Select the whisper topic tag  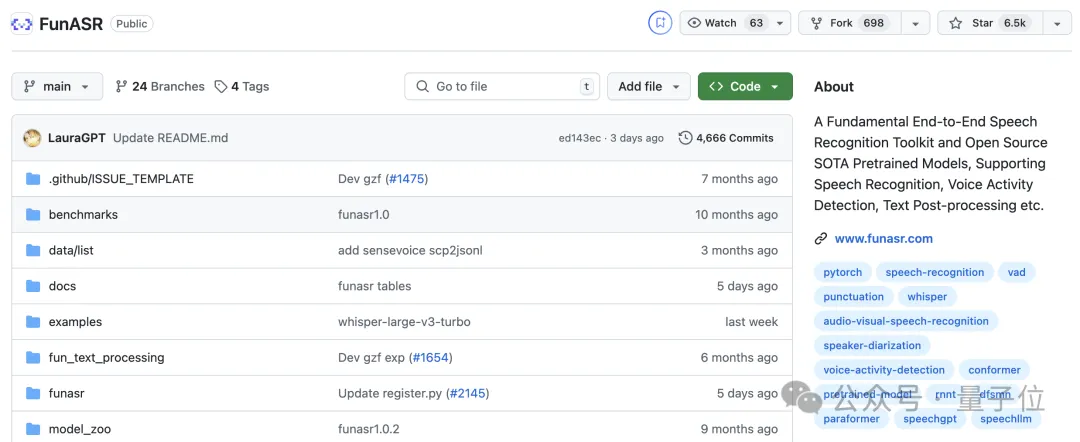tap(927, 297)
